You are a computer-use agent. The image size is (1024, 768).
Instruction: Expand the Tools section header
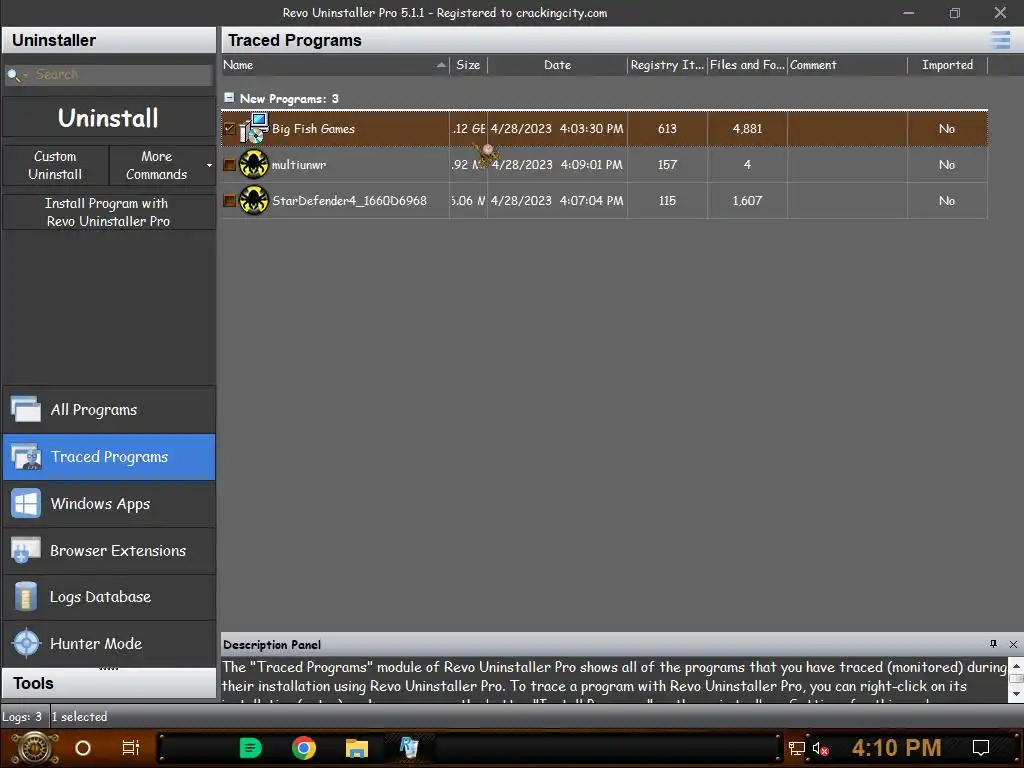108,683
